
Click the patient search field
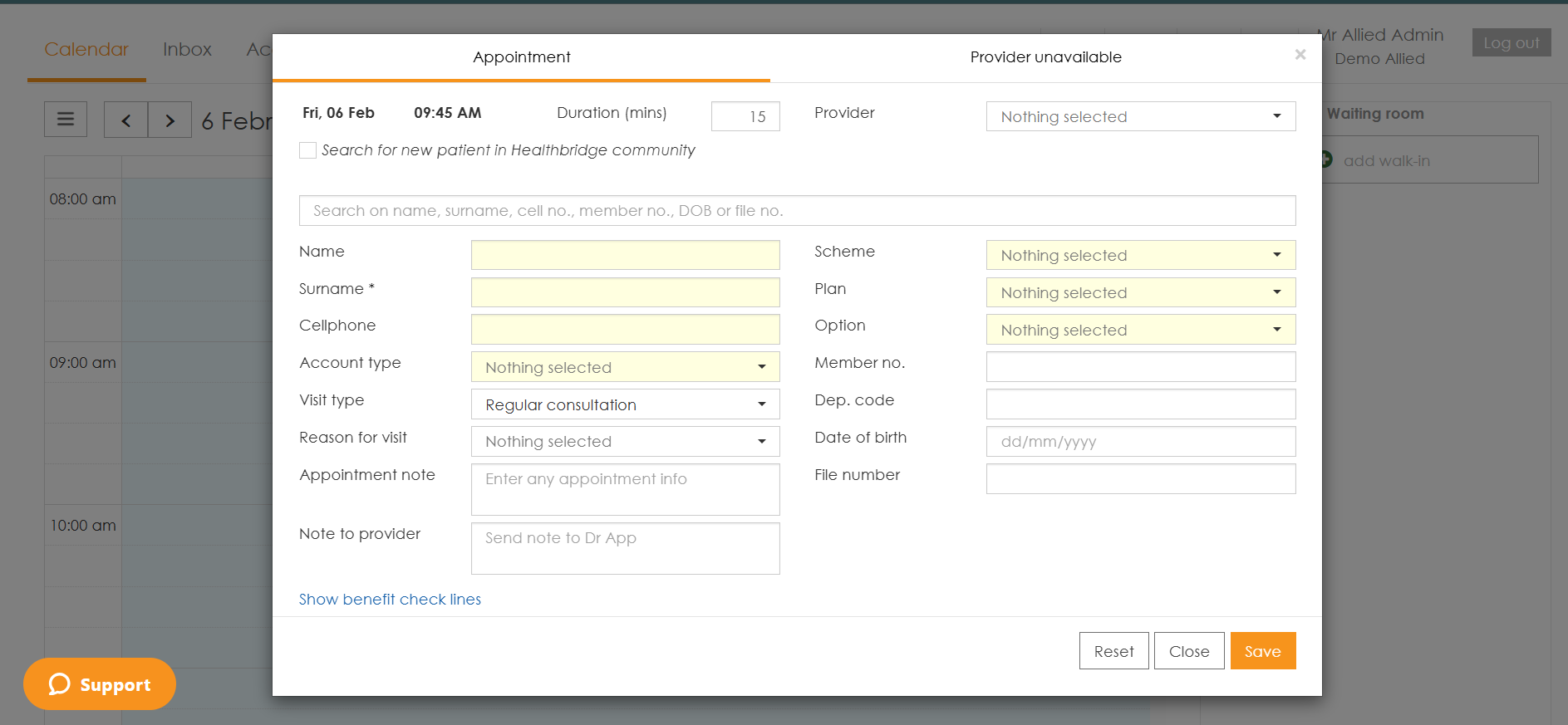(x=797, y=211)
